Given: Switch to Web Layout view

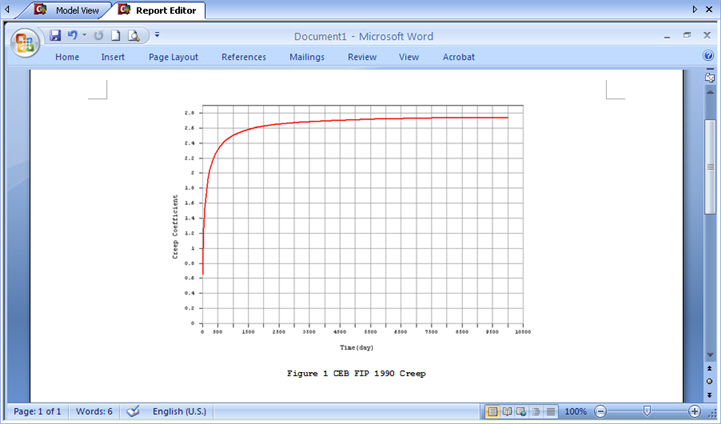Looking at the screenshot, I should pyautogui.click(x=521, y=411).
